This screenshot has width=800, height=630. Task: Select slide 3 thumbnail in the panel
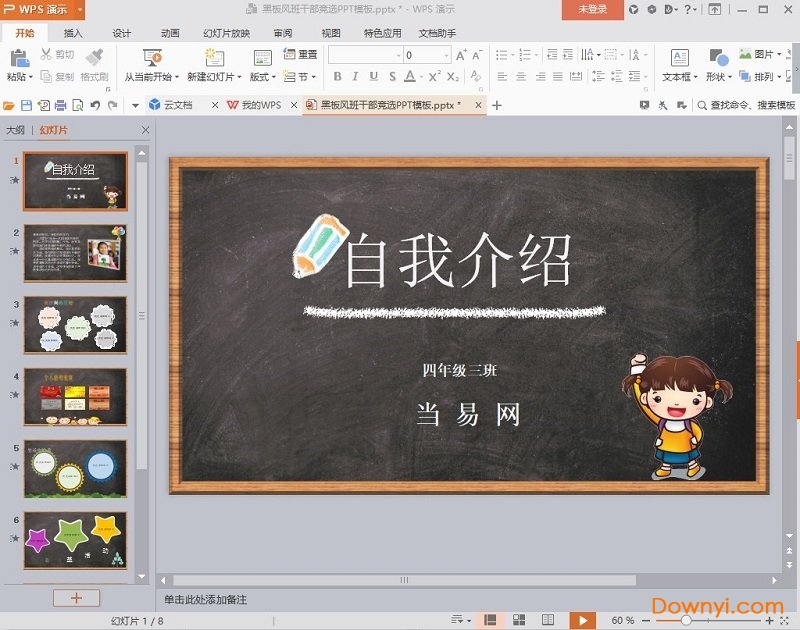click(75, 326)
